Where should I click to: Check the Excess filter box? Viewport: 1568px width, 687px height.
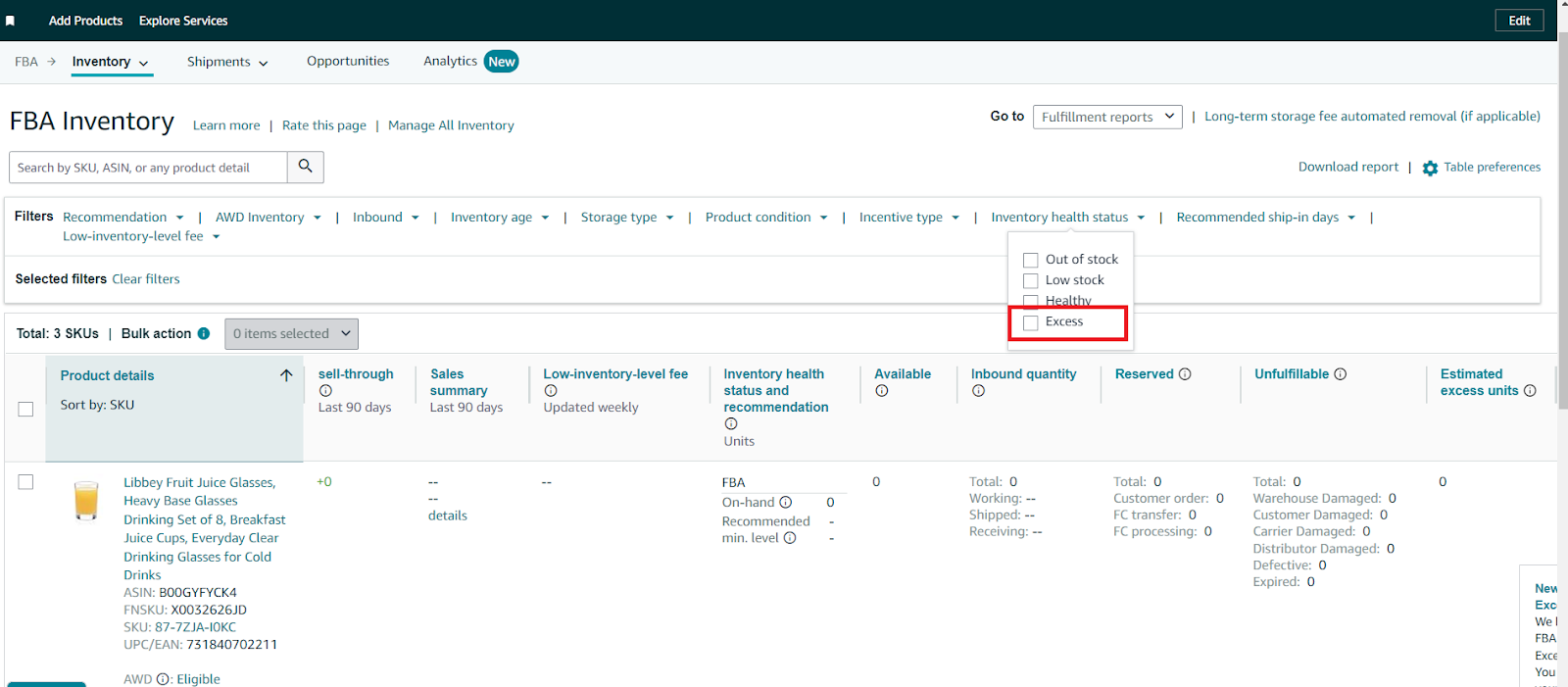[x=1031, y=322]
